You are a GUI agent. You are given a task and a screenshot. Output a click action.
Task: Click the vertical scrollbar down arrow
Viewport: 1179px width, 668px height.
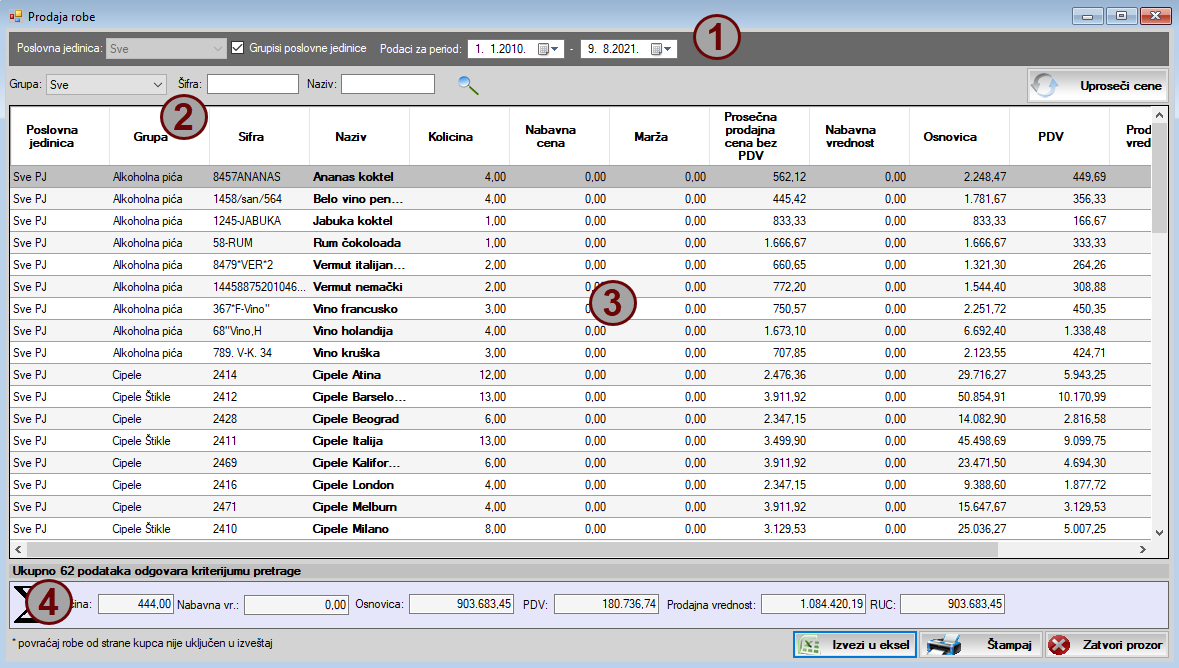1159,532
